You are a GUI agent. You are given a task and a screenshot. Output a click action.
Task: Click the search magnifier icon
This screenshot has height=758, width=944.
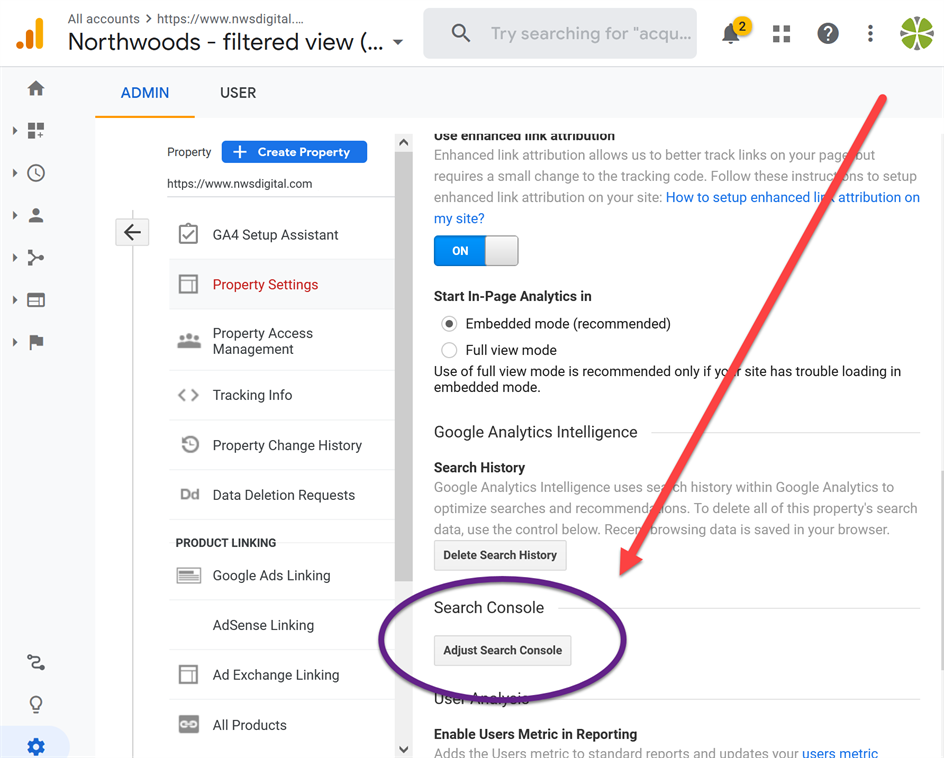click(x=461, y=33)
